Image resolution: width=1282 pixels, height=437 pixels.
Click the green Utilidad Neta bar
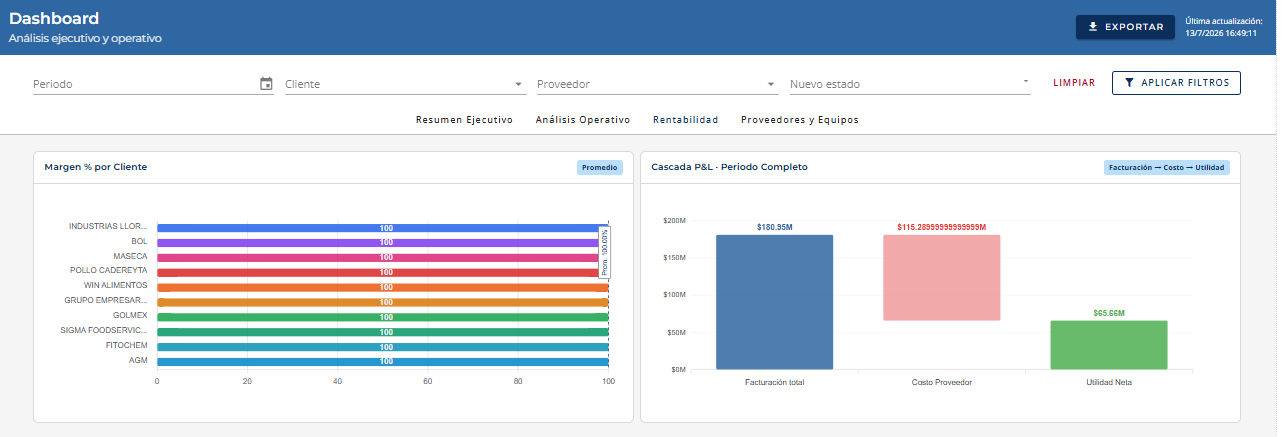point(1109,345)
